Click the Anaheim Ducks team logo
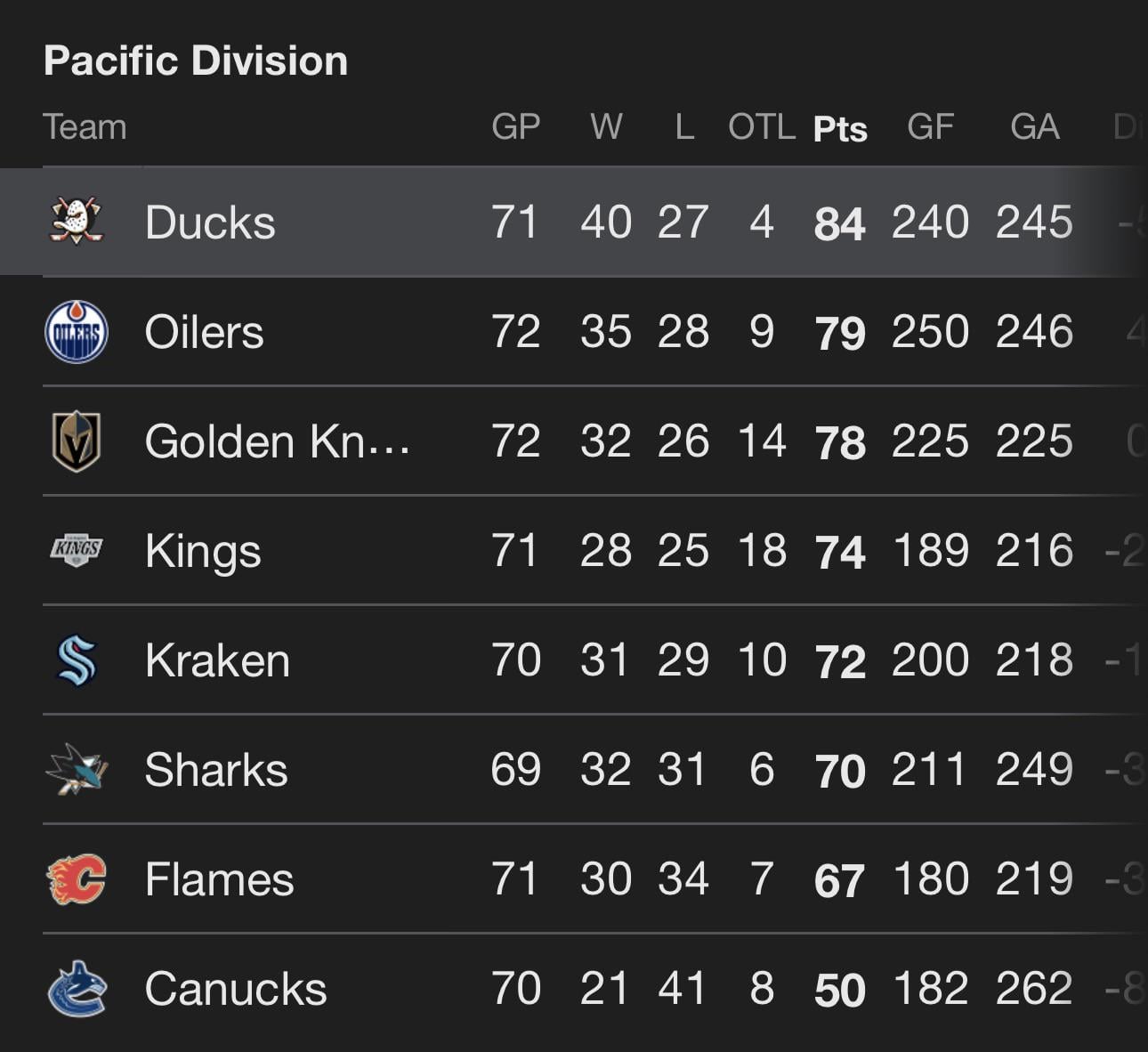The width and height of the screenshot is (1148, 1052). click(x=77, y=221)
